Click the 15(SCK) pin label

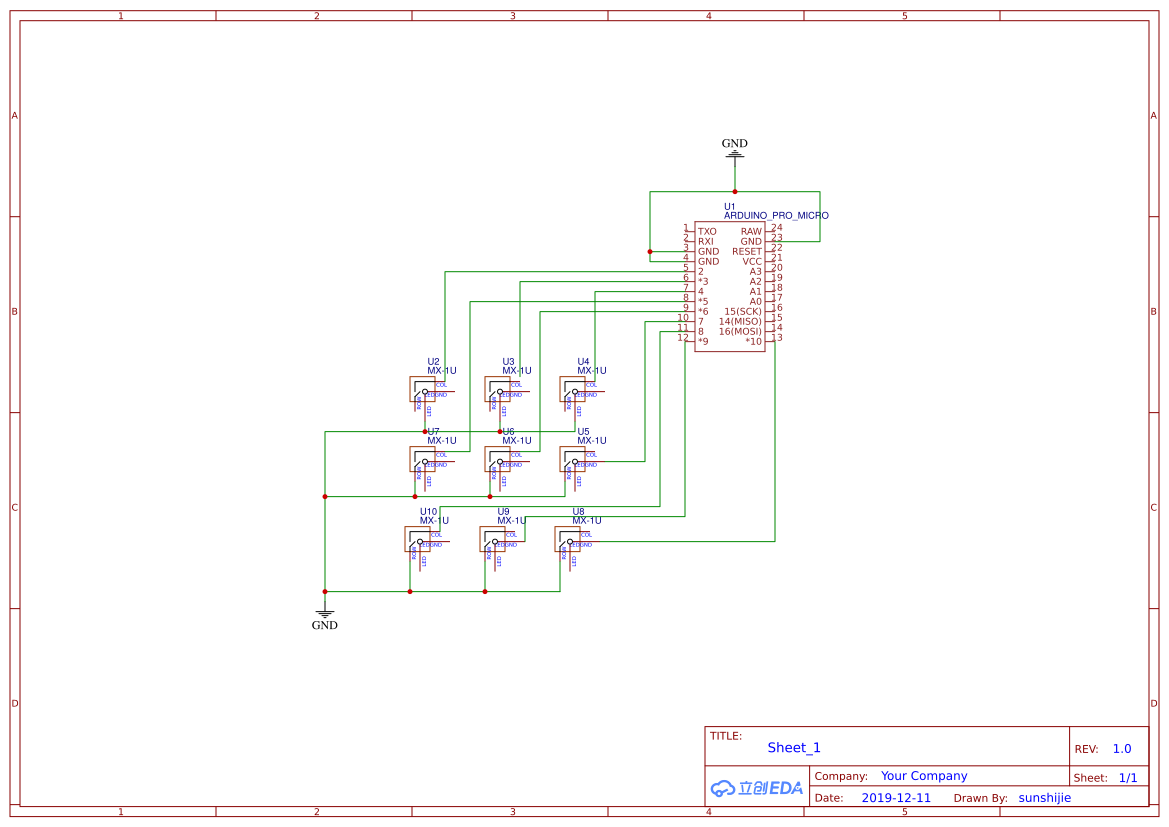(x=743, y=312)
